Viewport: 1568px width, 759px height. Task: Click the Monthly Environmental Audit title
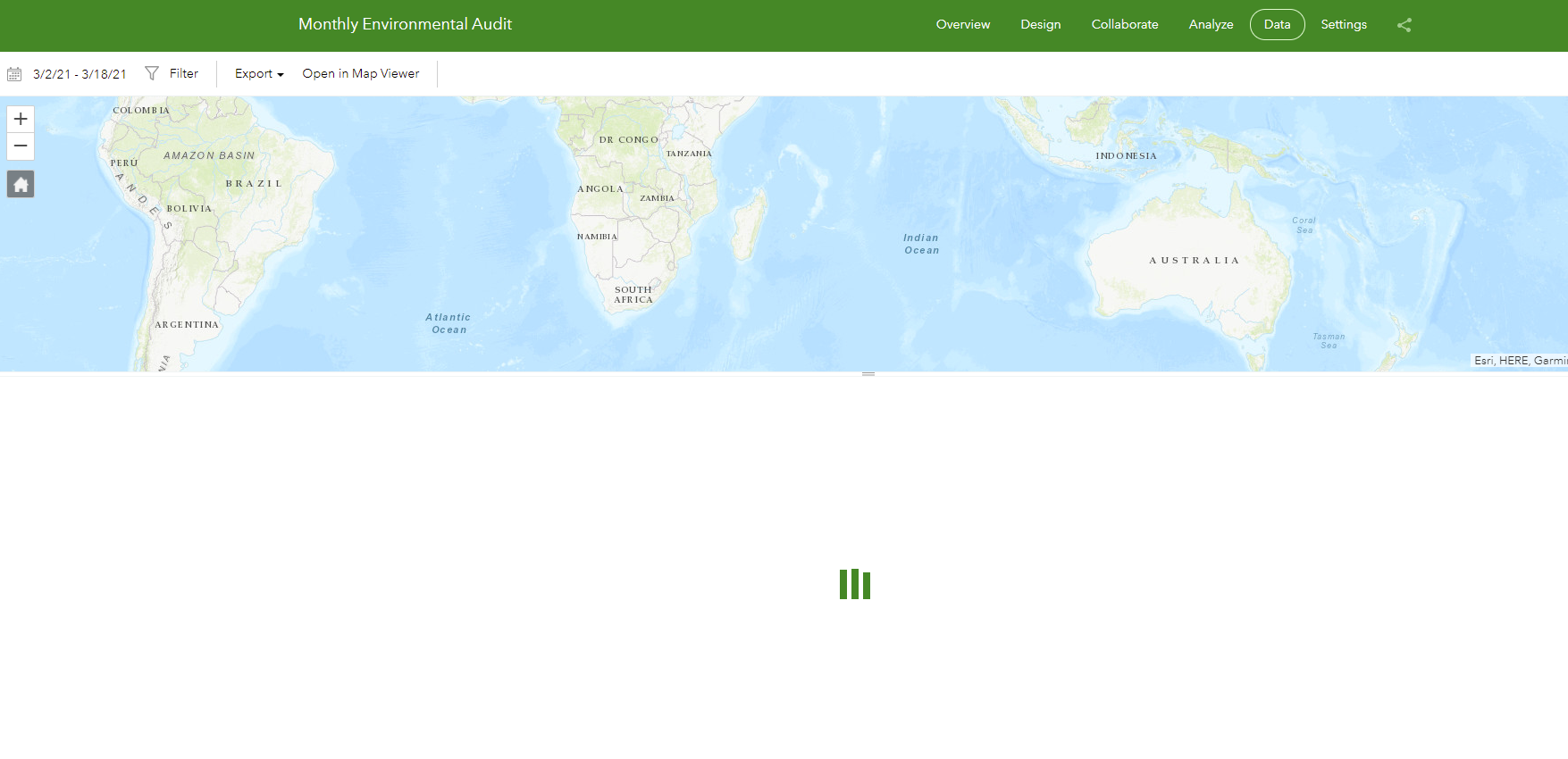[405, 24]
